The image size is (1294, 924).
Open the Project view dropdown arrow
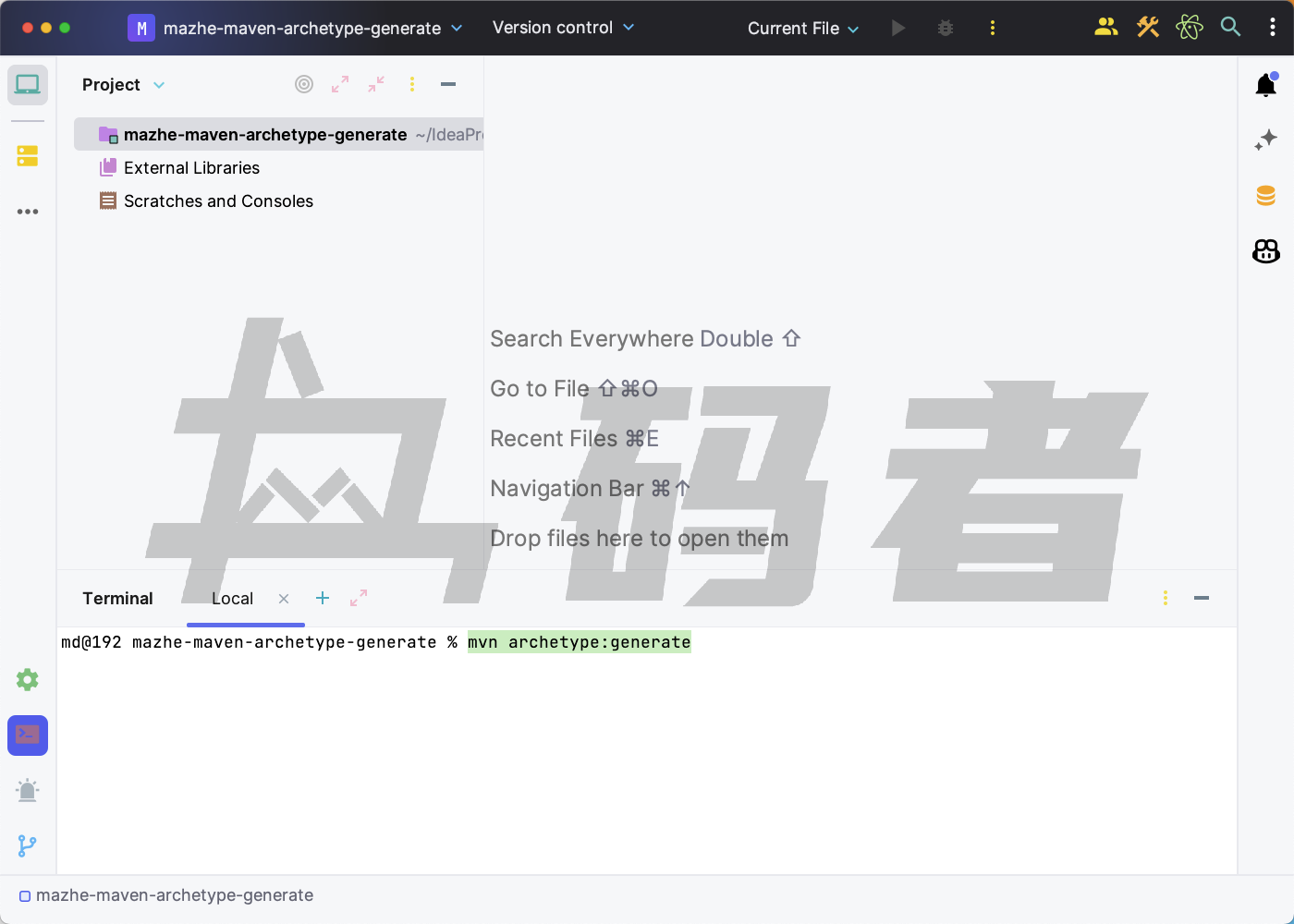click(x=158, y=84)
